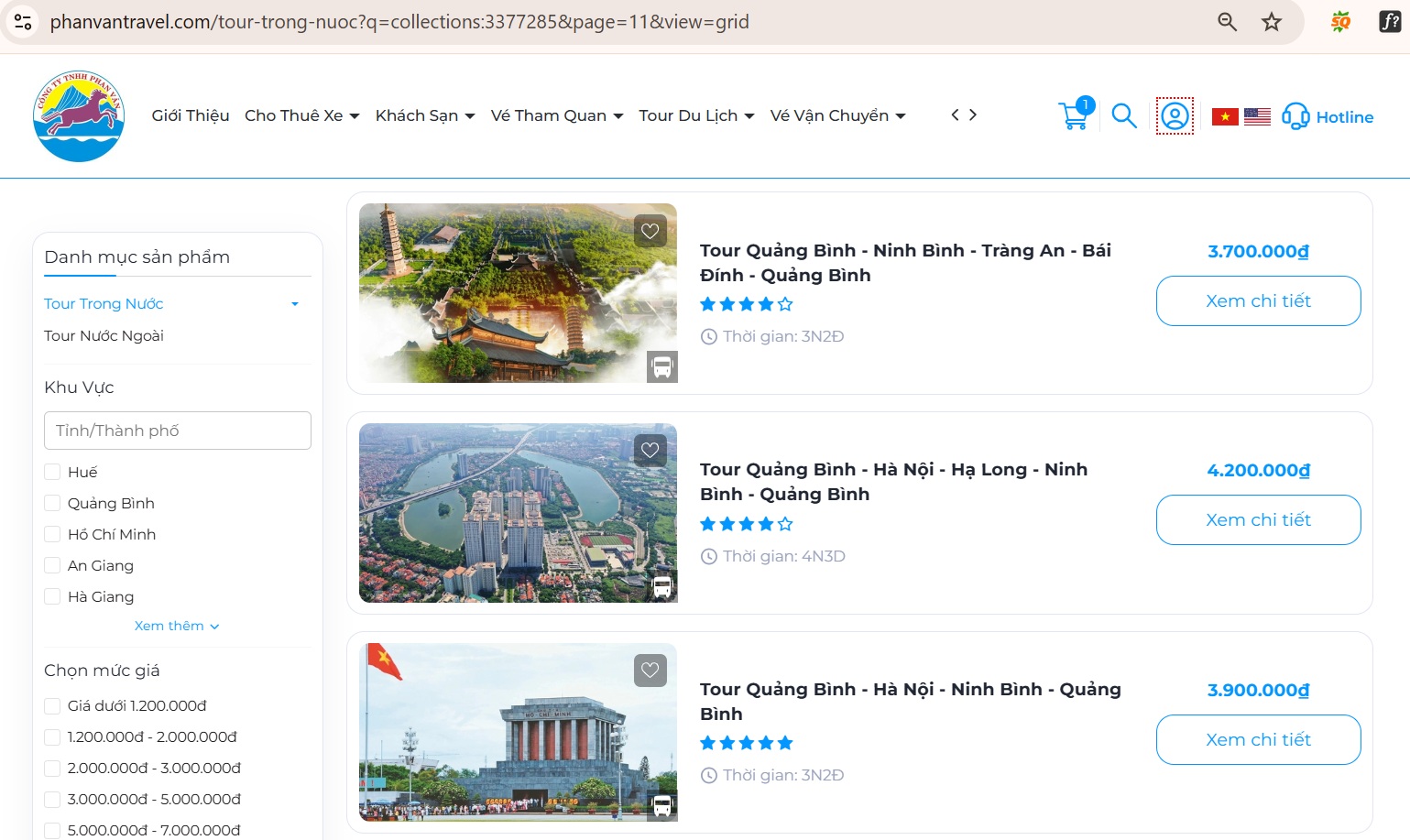Screen dimensions: 1410x840
Task: Click the 3.700.000đ price text
Action: click(x=1258, y=251)
